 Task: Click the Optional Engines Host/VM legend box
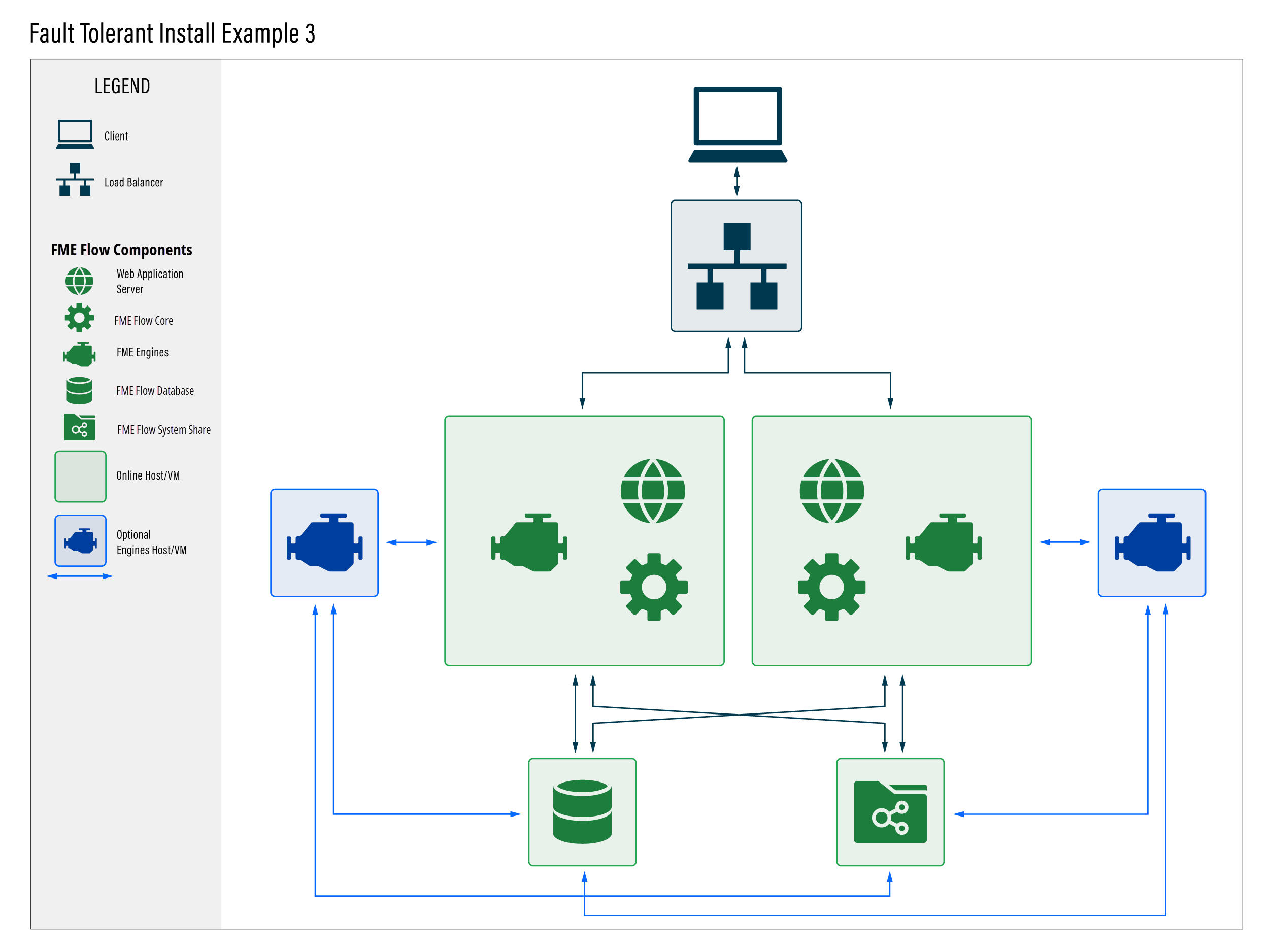click(x=81, y=540)
